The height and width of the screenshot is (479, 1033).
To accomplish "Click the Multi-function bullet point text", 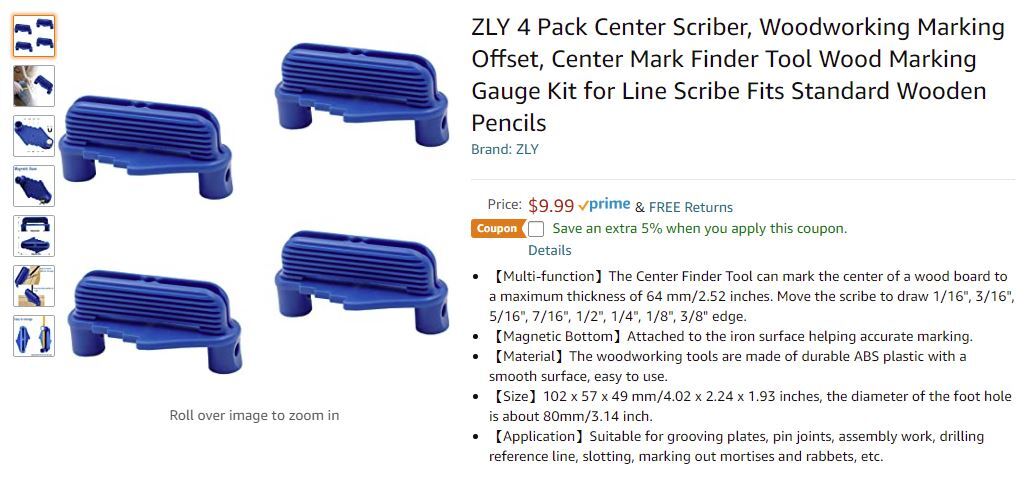I will [x=750, y=296].
